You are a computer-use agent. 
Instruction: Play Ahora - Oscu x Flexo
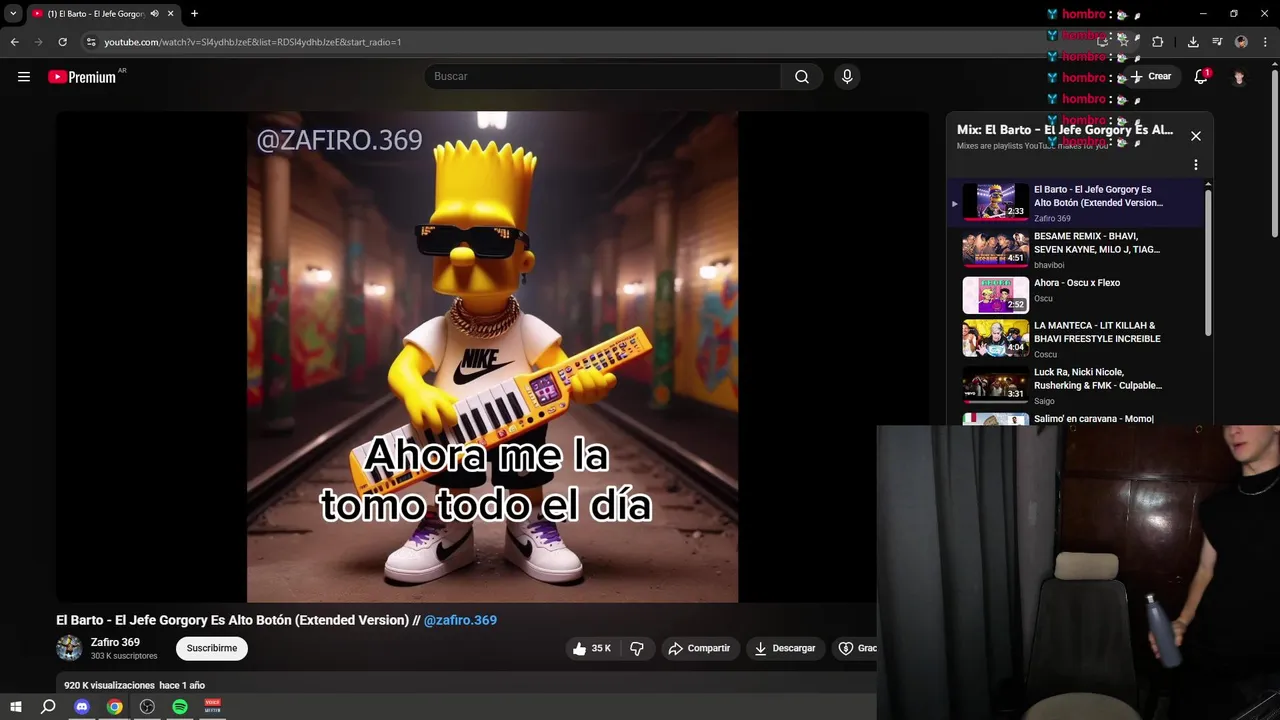1077,283
